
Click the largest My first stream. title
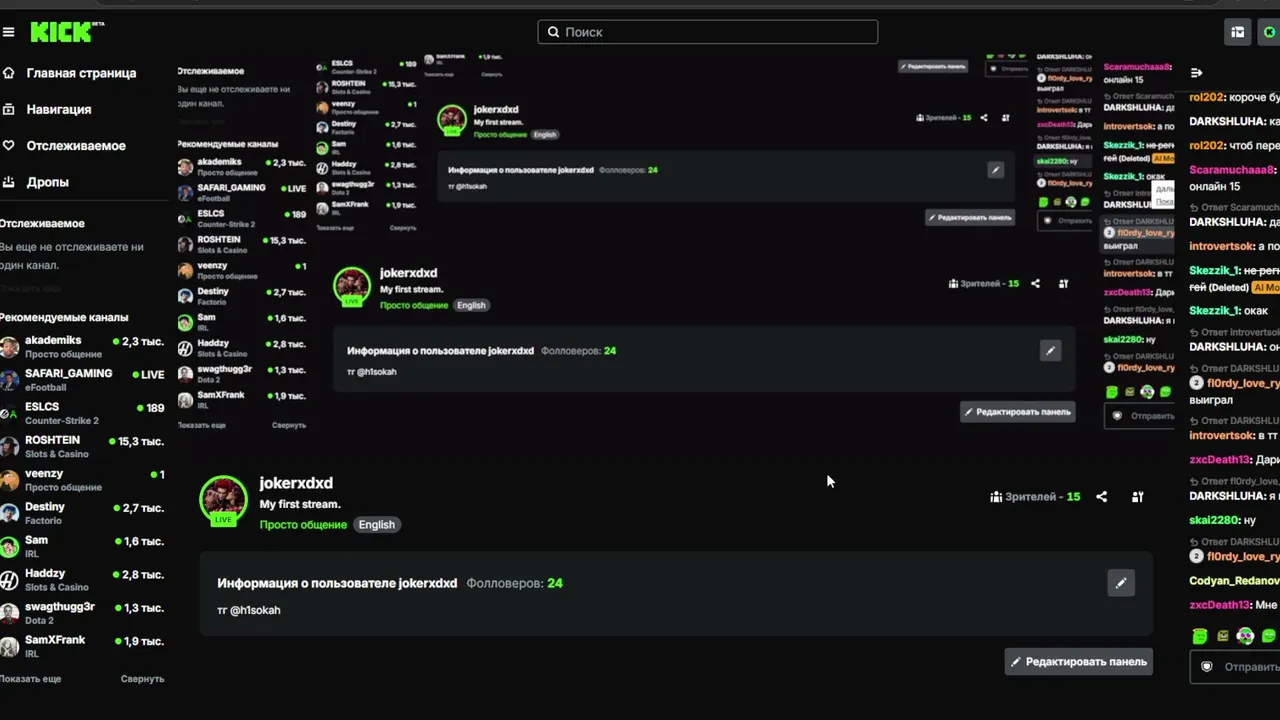[300, 504]
